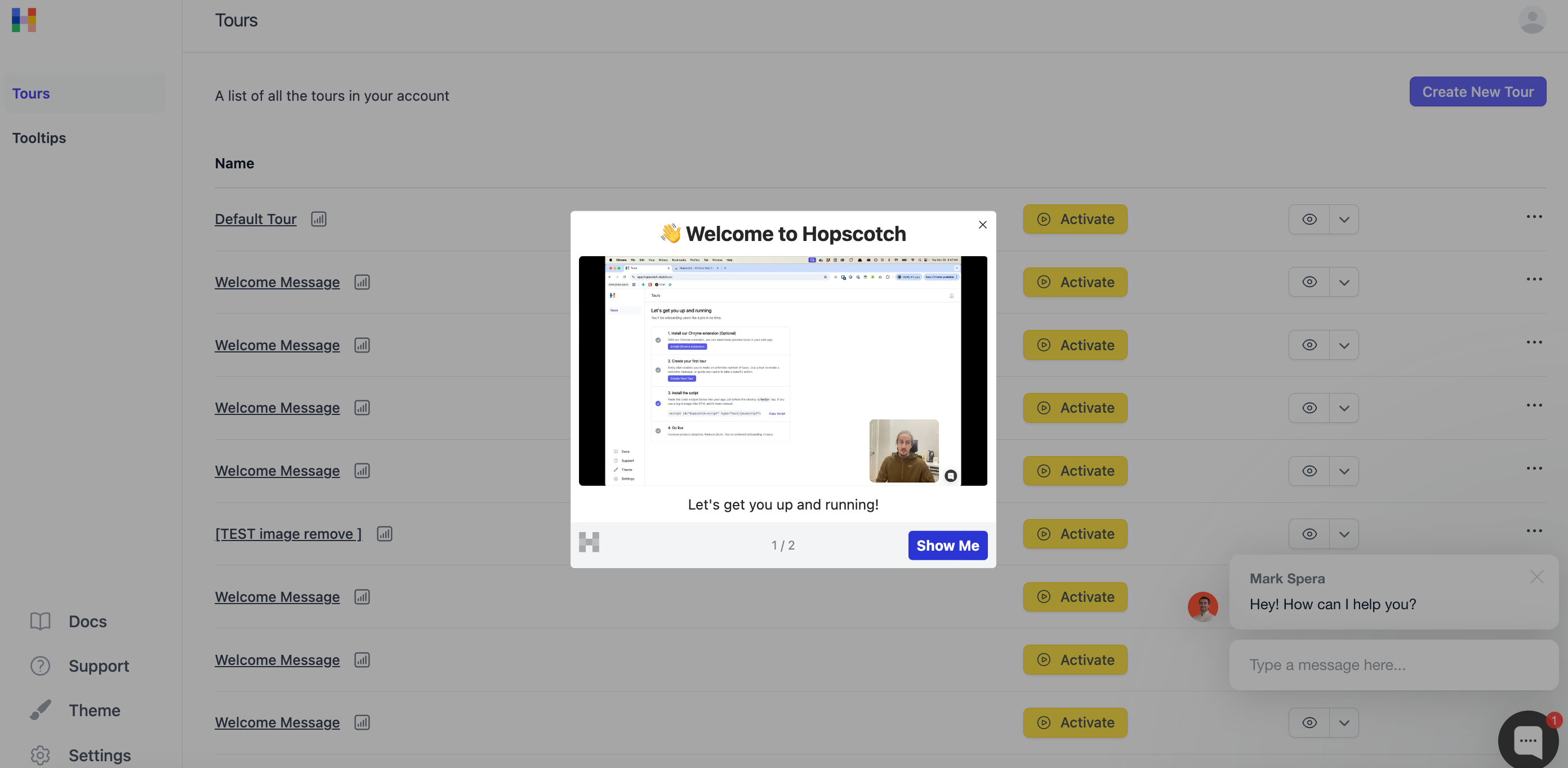Expand Activate dropdown for Default Tour
Image resolution: width=1568 pixels, height=768 pixels.
(1345, 219)
